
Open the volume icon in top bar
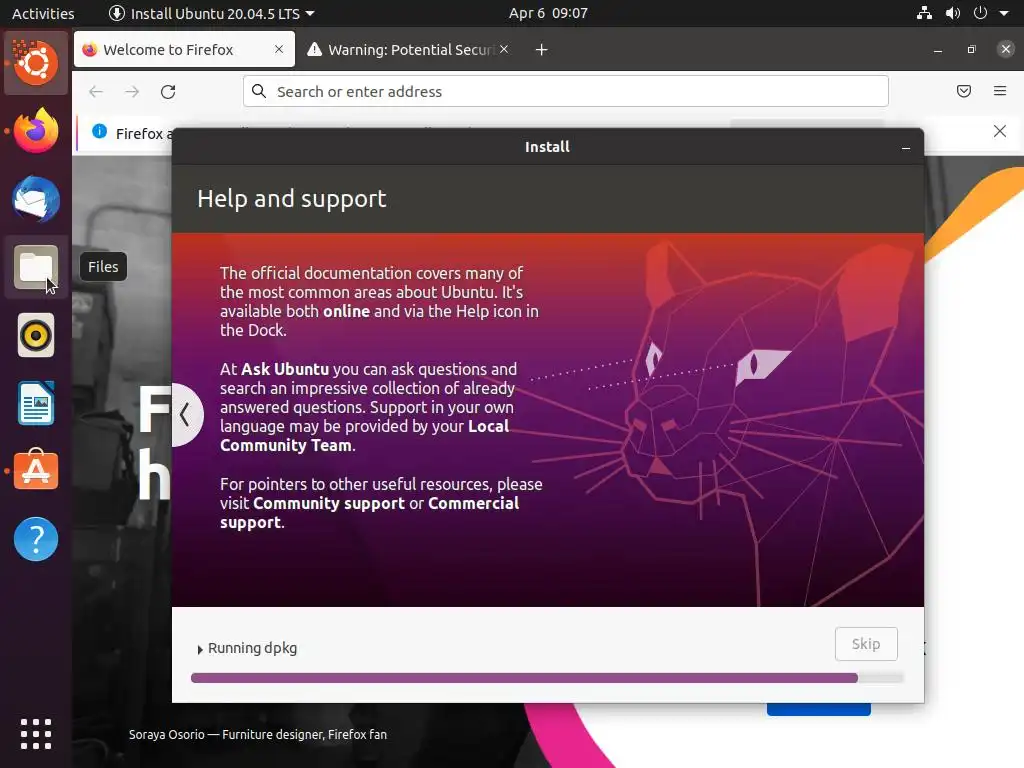953,13
